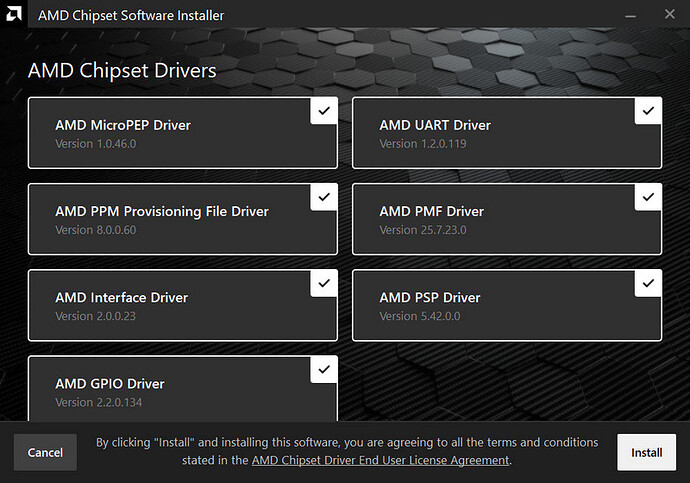Image resolution: width=690 pixels, height=483 pixels.
Task: Click the AMD Interface Driver title text
Action: coord(121,298)
